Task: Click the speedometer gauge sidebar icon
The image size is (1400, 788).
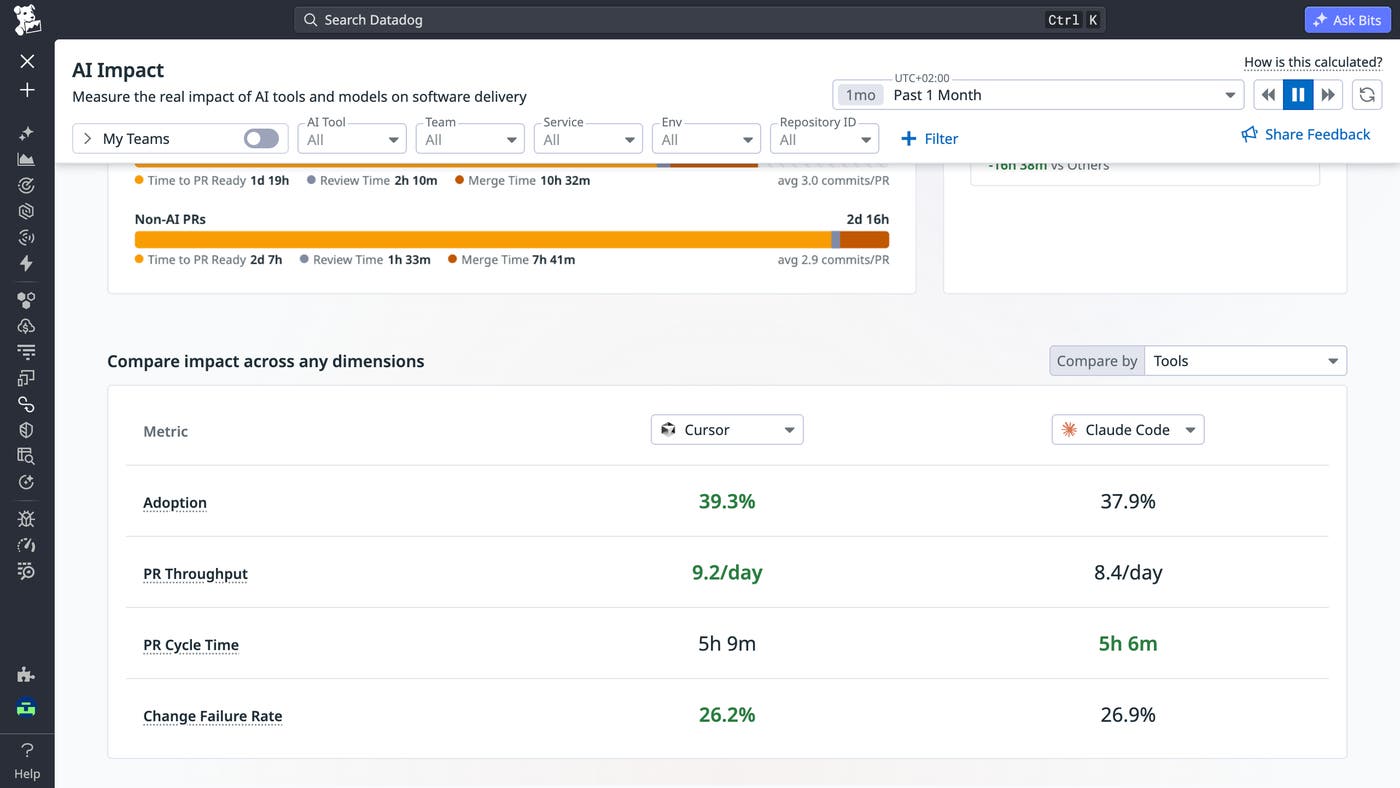Action: [27, 545]
